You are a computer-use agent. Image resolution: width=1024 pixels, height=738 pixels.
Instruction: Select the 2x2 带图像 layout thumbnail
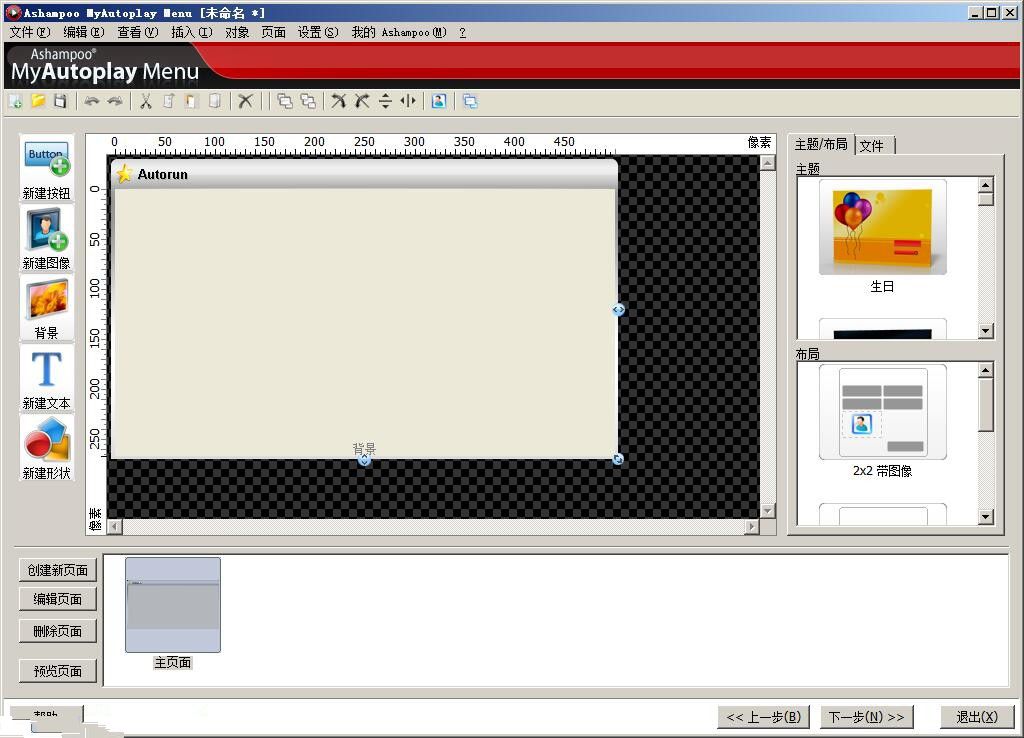[x=882, y=413]
